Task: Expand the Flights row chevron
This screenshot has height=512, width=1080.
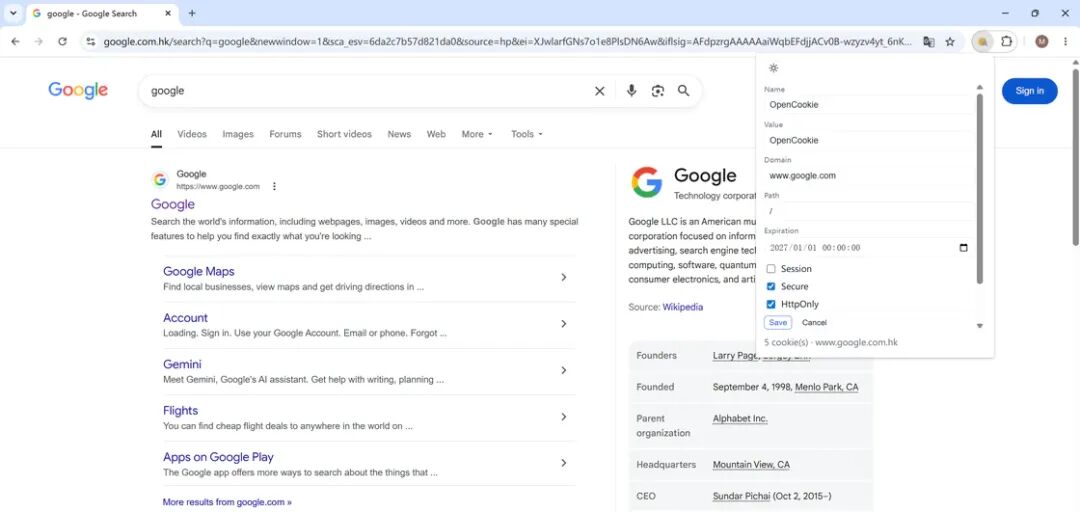Action: 563,417
